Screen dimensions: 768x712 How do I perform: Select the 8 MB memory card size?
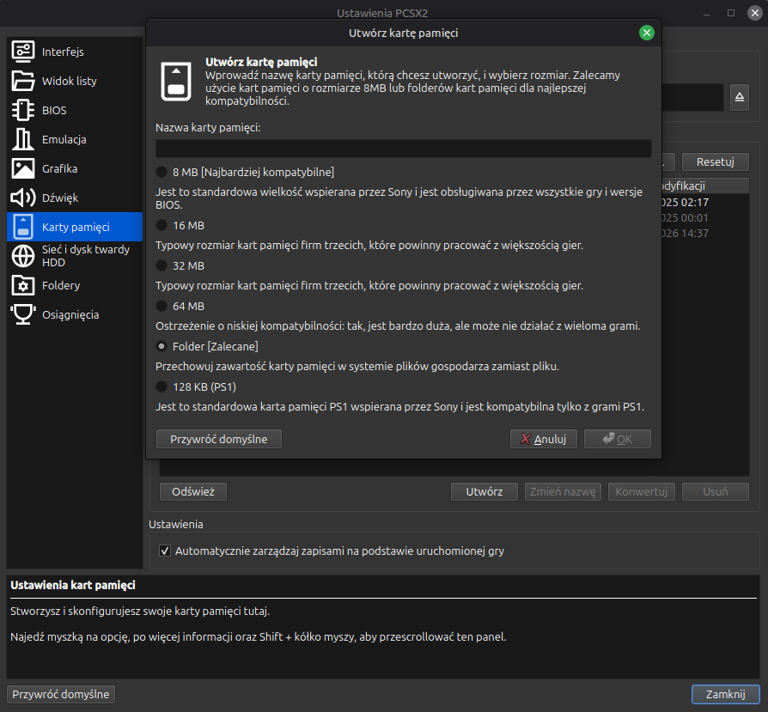tap(162, 172)
